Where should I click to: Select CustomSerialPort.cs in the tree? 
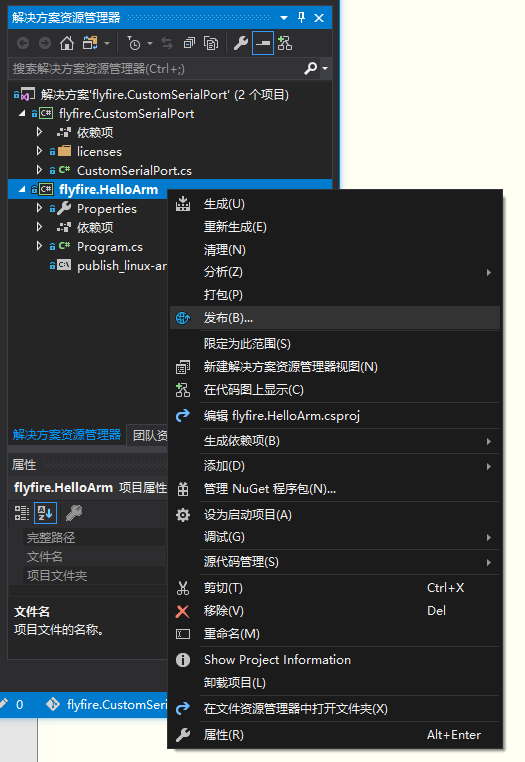coord(134,171)
